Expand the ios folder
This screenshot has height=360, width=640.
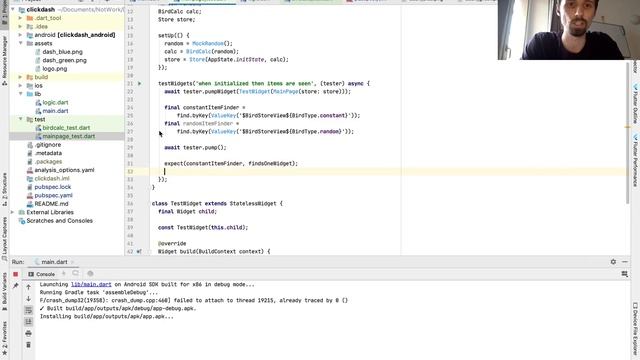point(20,86)
